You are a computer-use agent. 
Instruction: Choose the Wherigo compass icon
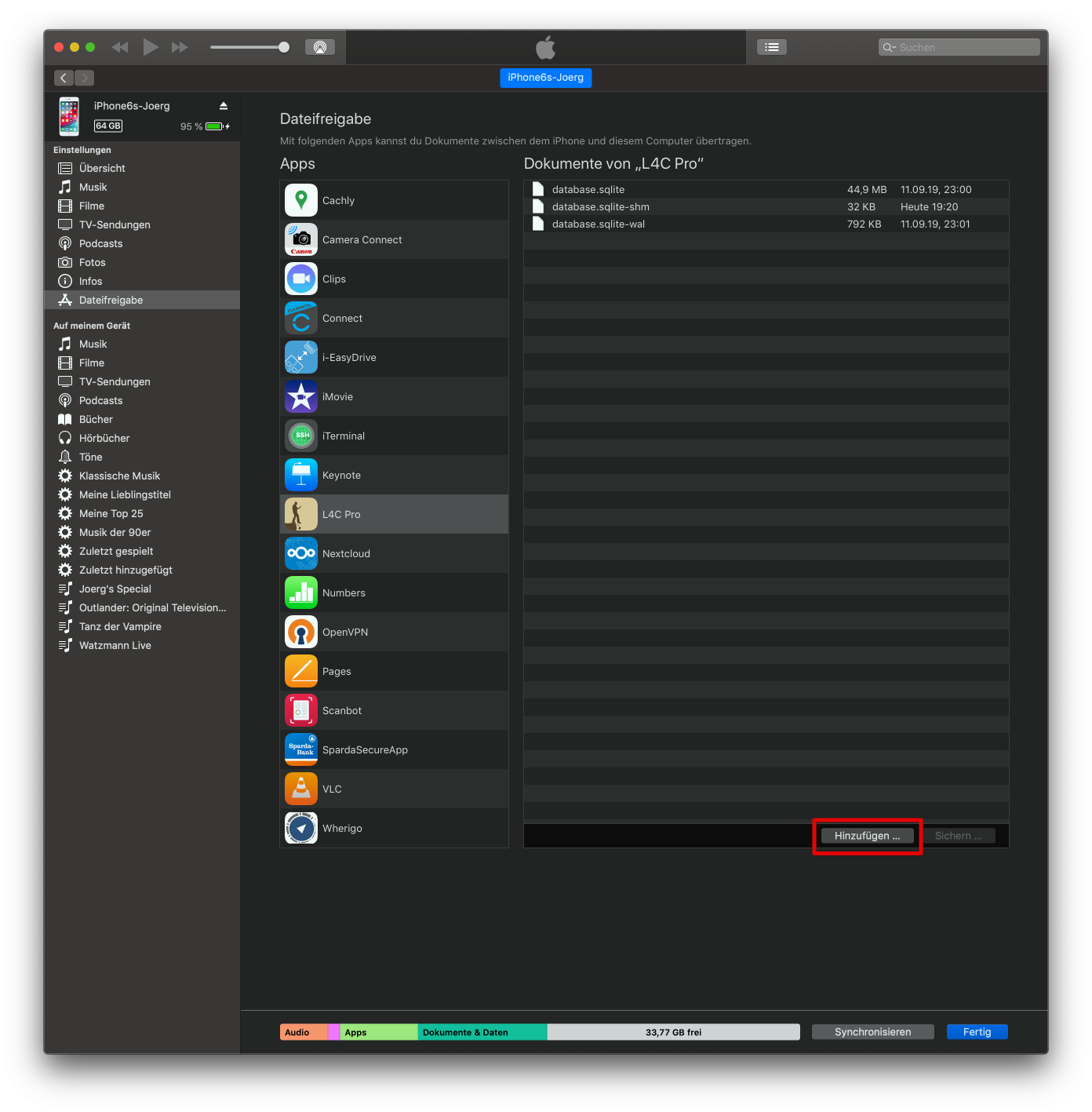point(301,828)
